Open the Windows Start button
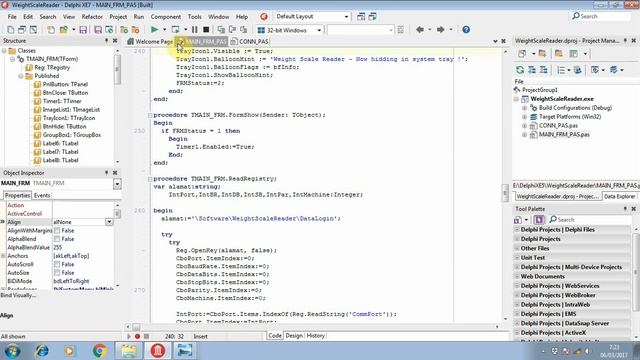The image size is (640, 360). (x=12, y=351)
